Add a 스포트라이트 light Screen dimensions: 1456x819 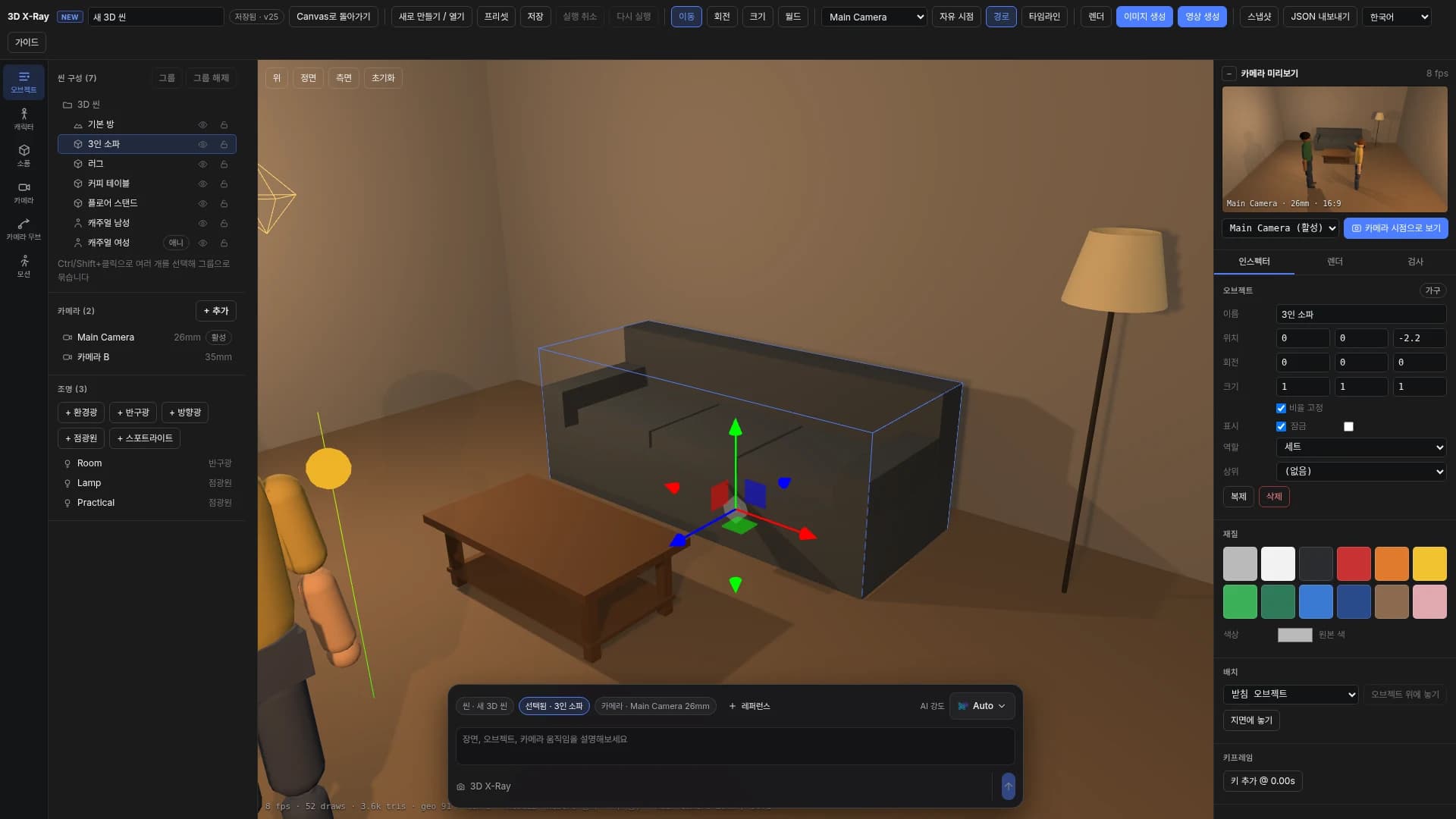pos(145,438)
